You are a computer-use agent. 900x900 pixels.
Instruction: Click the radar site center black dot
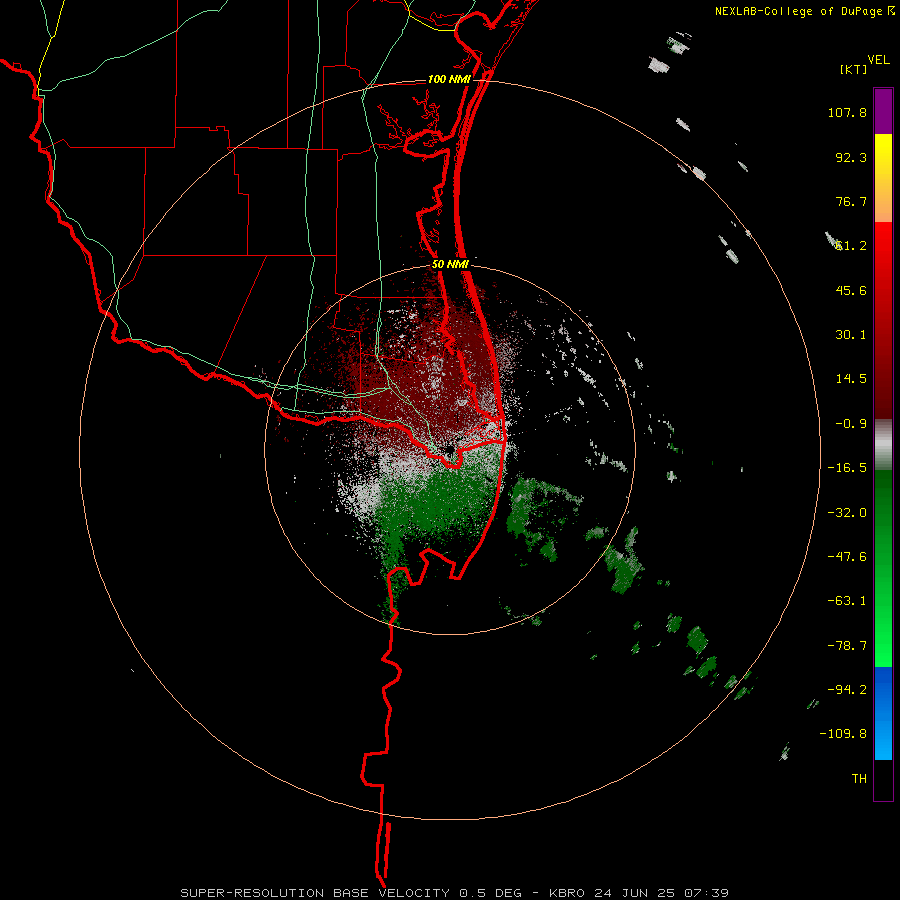[x=449, y=449]
